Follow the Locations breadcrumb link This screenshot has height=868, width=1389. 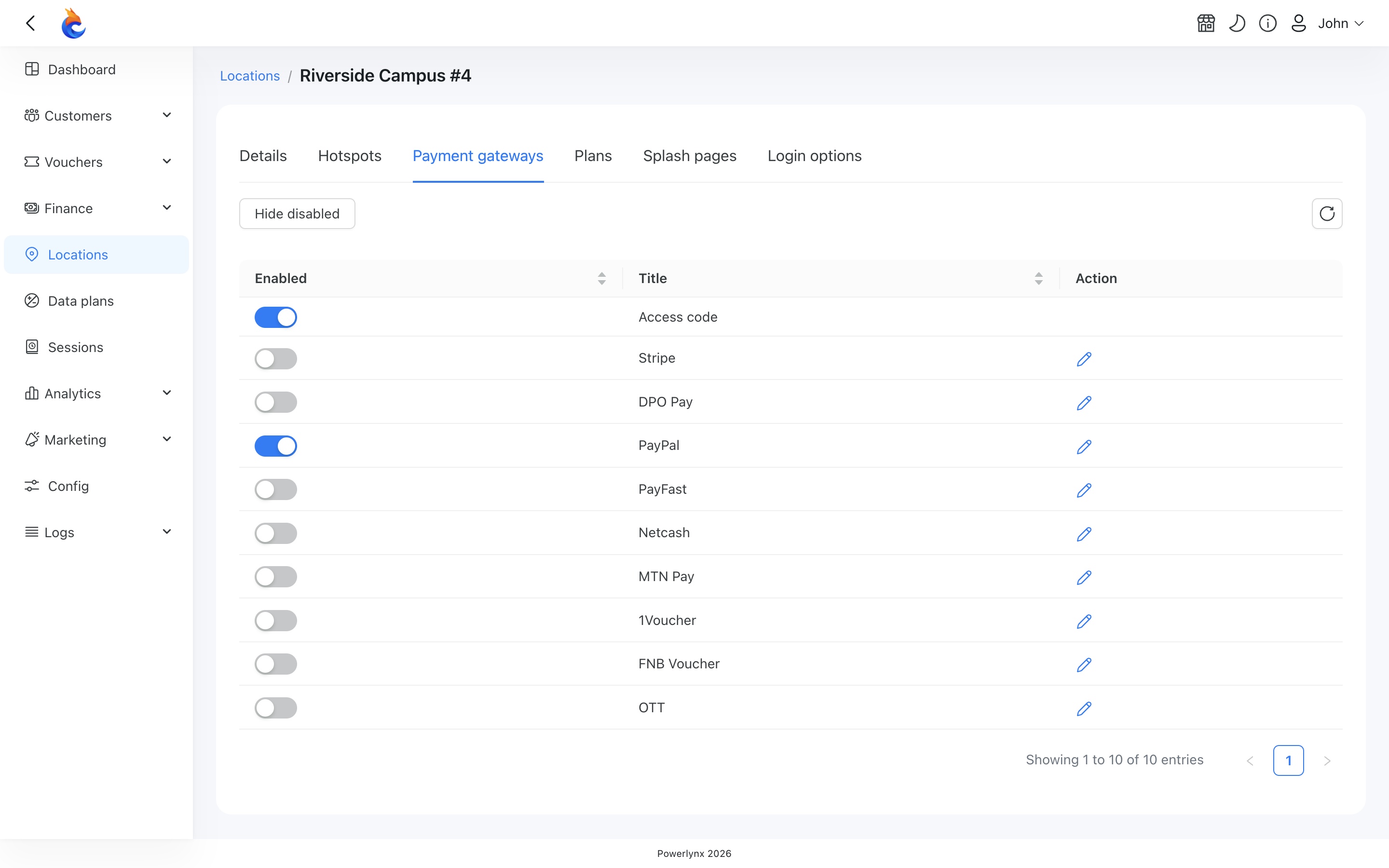[250, 76]
